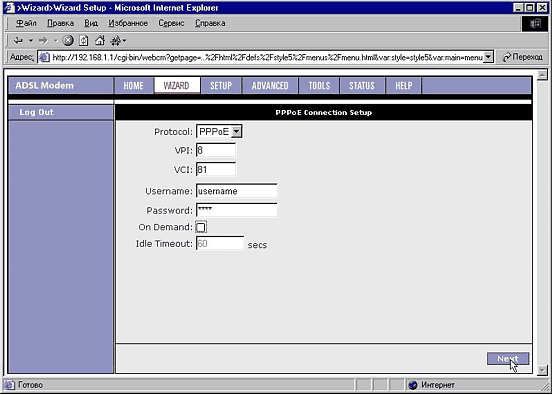The image size is (552, 395).
Task: Click the Home icon in toolbar
Action: coord(100,40)
